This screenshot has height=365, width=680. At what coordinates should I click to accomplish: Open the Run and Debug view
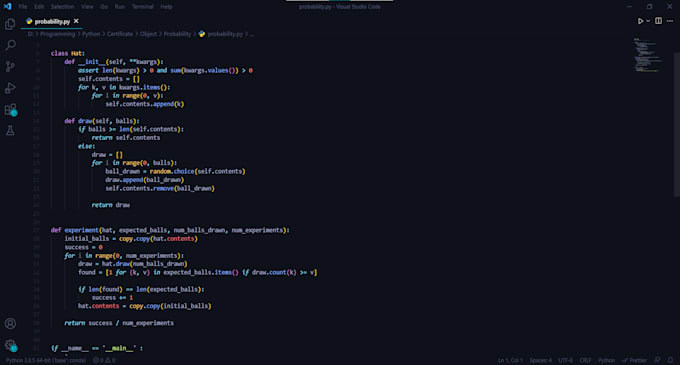tap(10, 88)
